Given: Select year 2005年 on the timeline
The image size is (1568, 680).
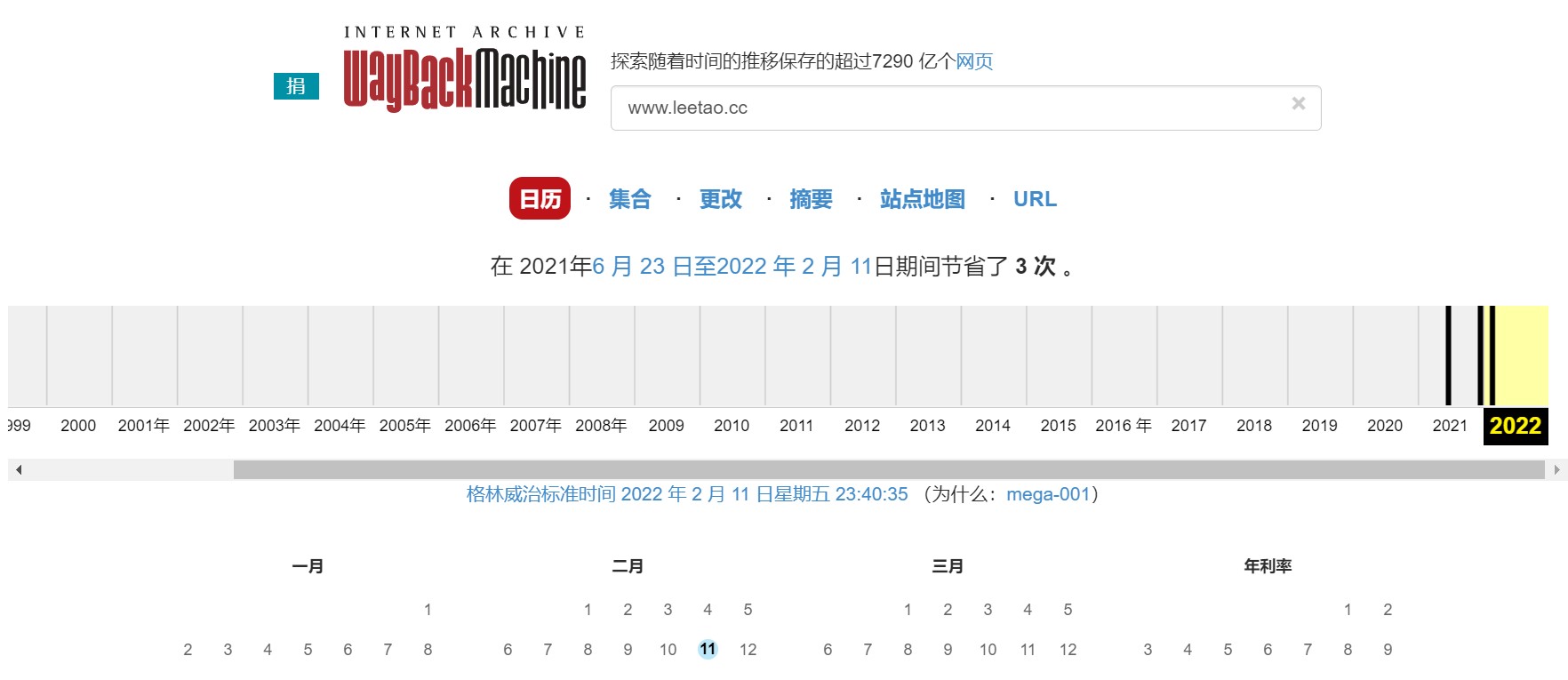Looking at the screenshot, I should (x=404, y=426).
